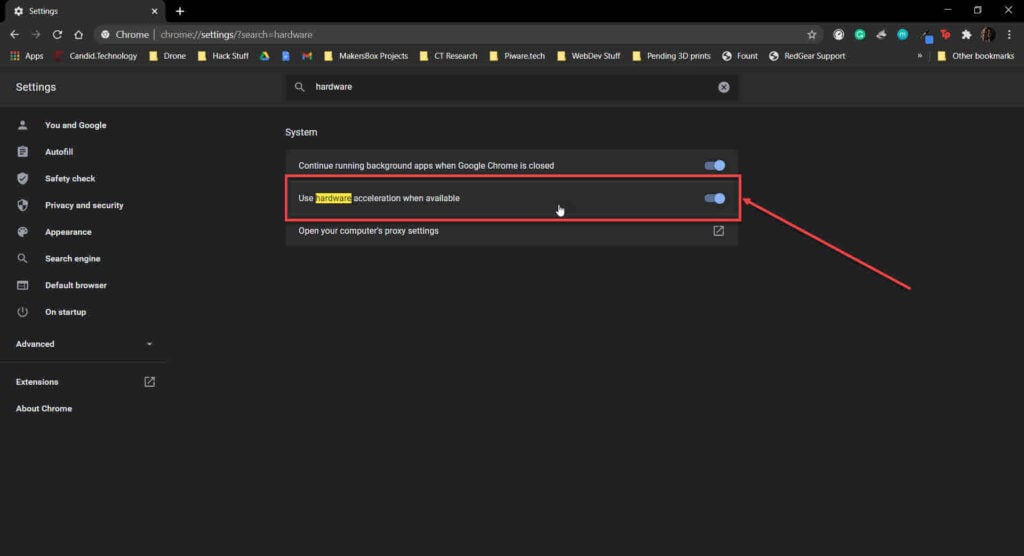1024x556 pixels.
Task: Open Candid.Technology bookmark
Action: 96,56
